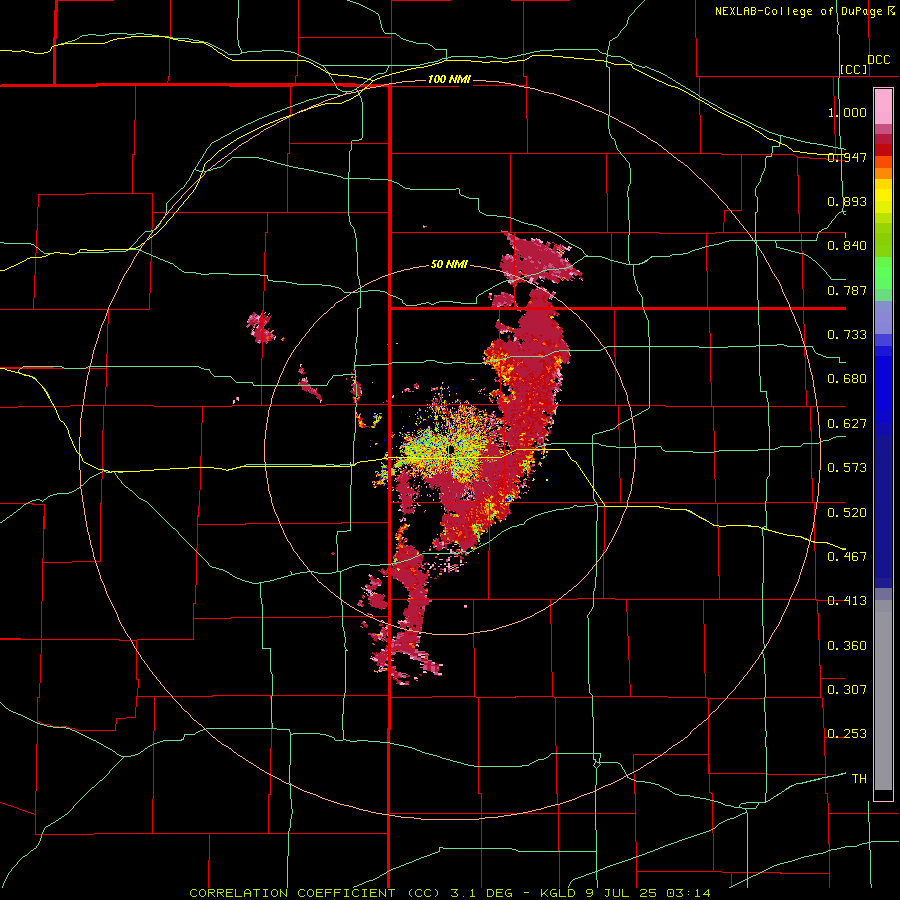
Task: Click the bright green segment of color scale
Action: click(883, 273)
